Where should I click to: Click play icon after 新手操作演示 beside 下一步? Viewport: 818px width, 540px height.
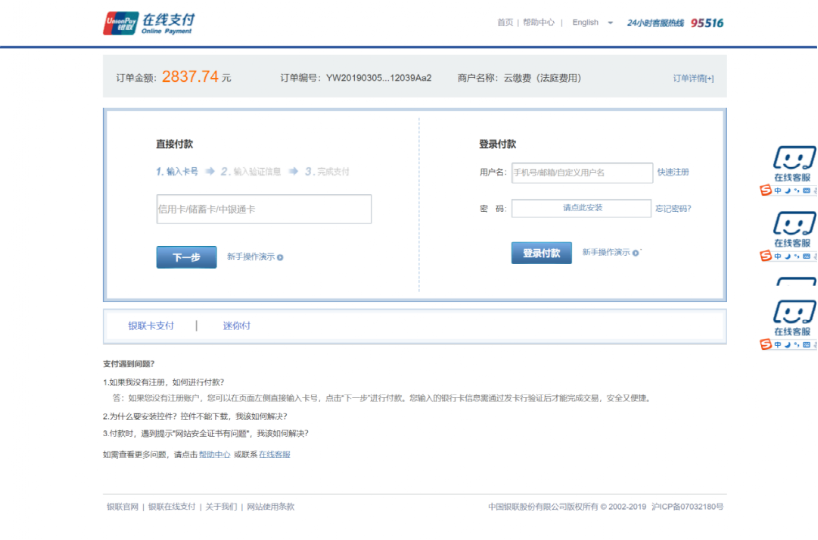(280, 257)
